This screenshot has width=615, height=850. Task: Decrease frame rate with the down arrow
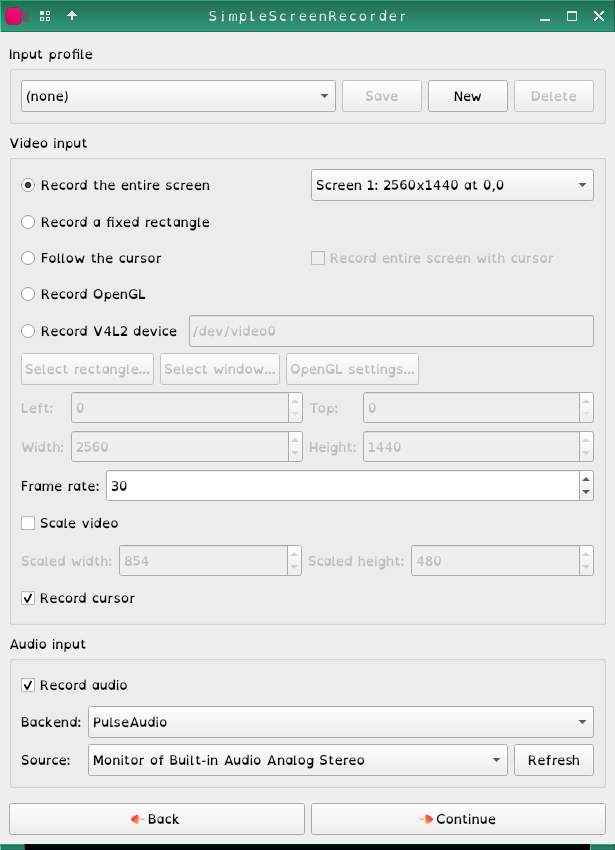pos(585,493)
